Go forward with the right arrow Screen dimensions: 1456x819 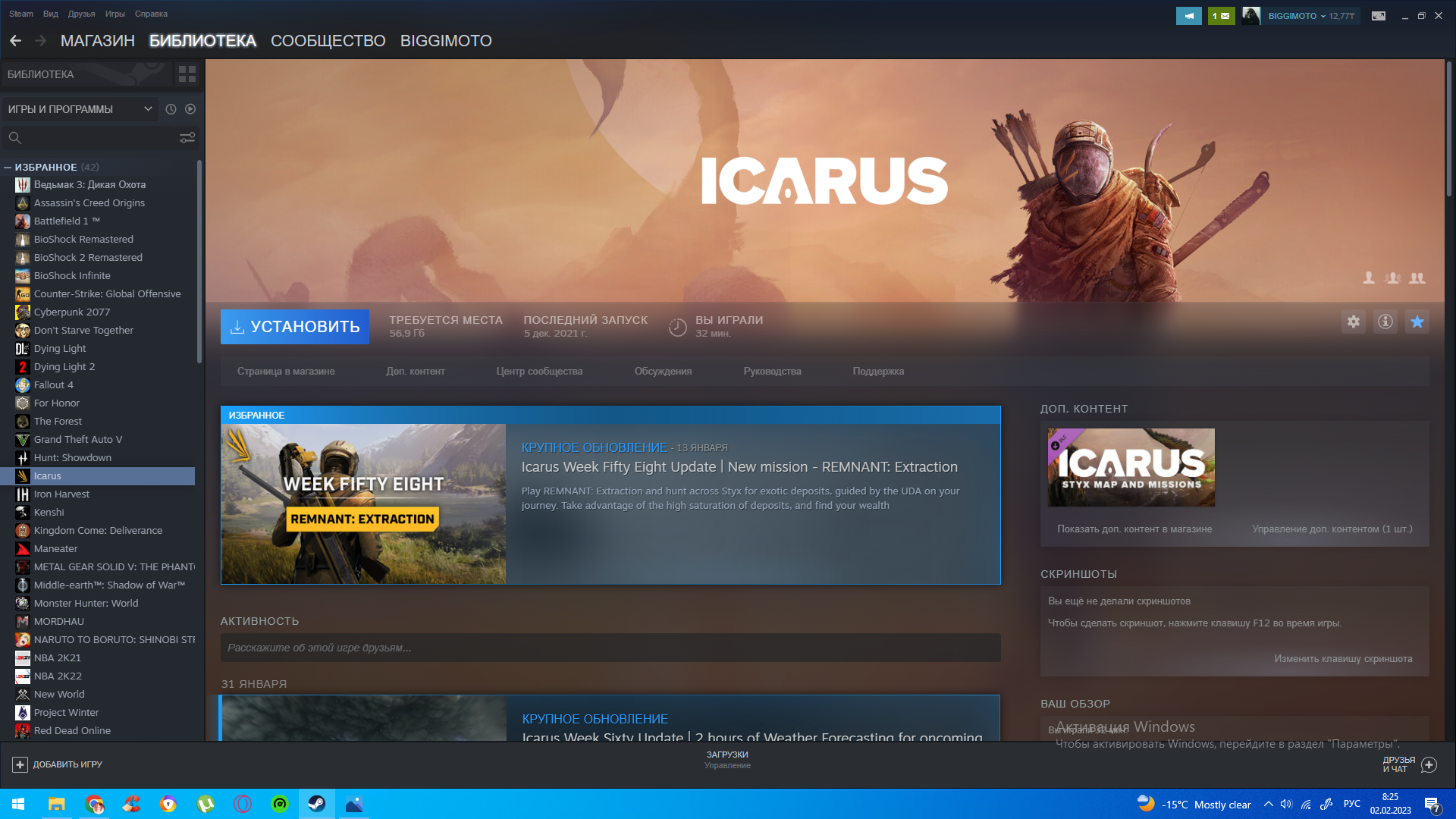[41, 41]
